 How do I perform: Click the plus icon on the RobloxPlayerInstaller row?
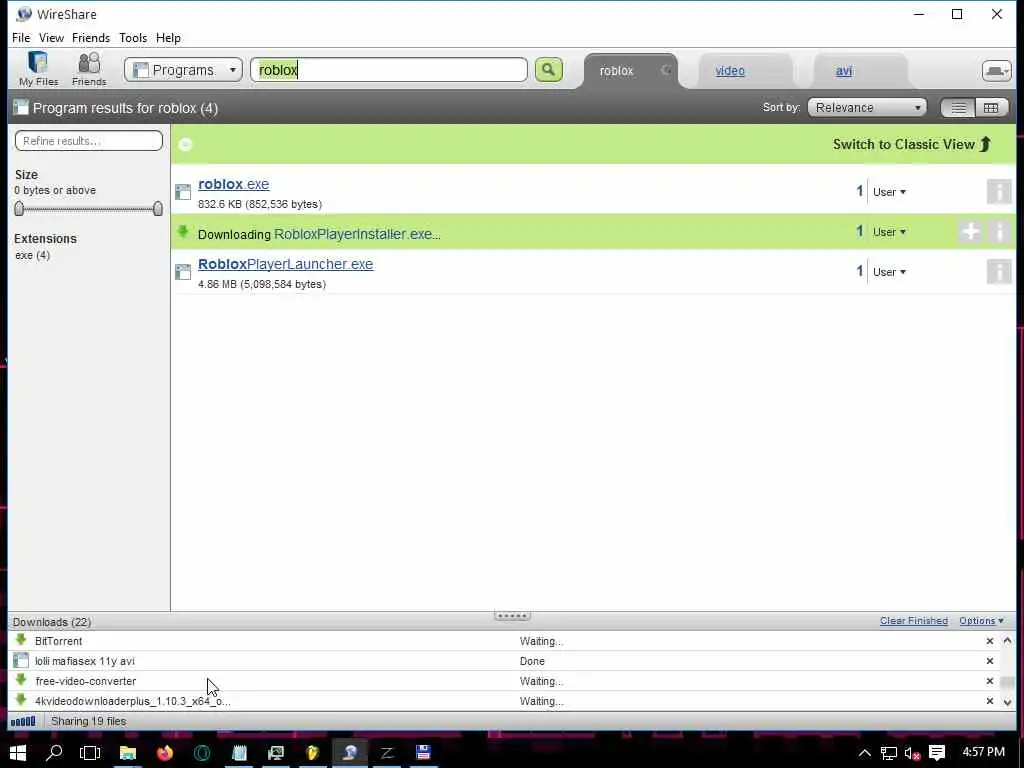point(970,231)
